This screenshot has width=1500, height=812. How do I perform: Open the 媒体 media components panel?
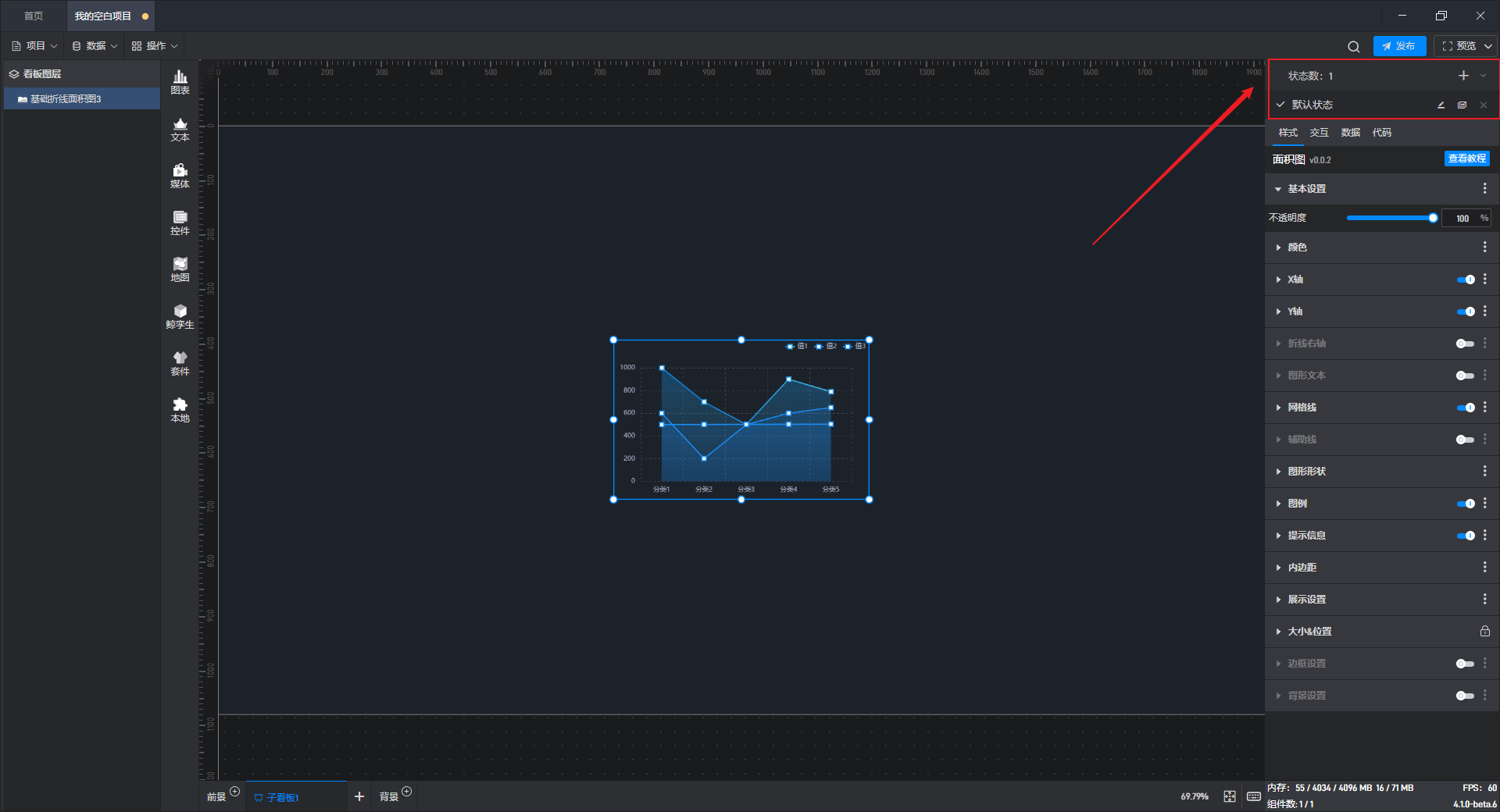pos(180,176)
